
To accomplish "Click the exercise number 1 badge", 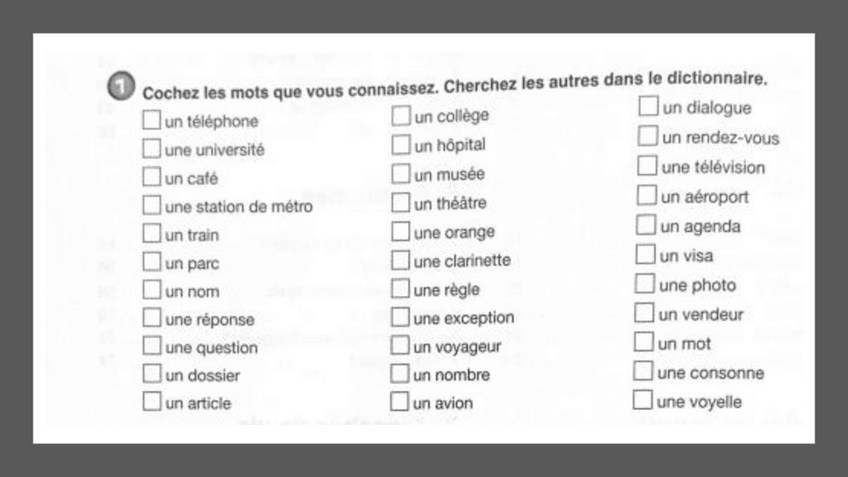I will click(118, 88).
